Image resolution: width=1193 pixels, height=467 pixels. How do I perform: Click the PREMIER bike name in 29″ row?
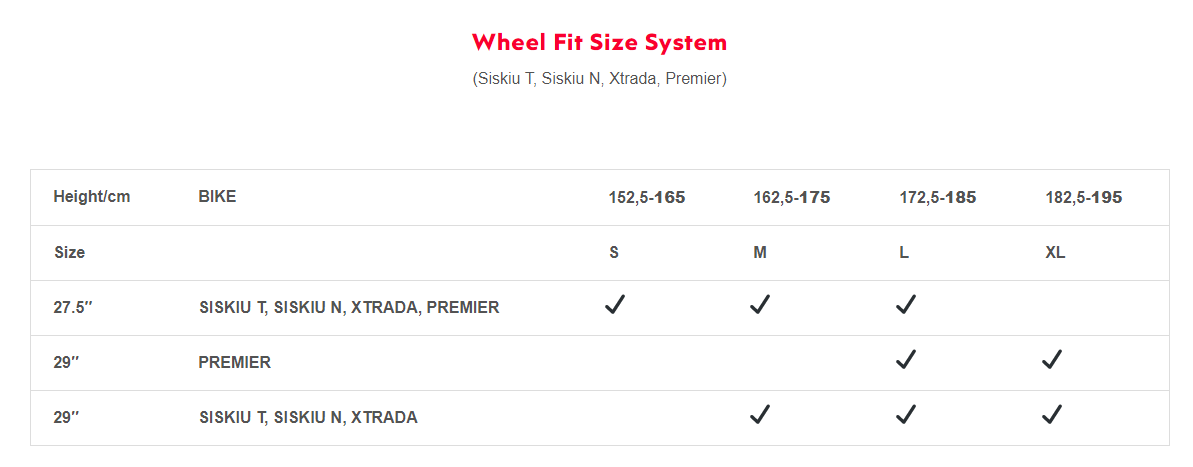click(x=234, y=363)
